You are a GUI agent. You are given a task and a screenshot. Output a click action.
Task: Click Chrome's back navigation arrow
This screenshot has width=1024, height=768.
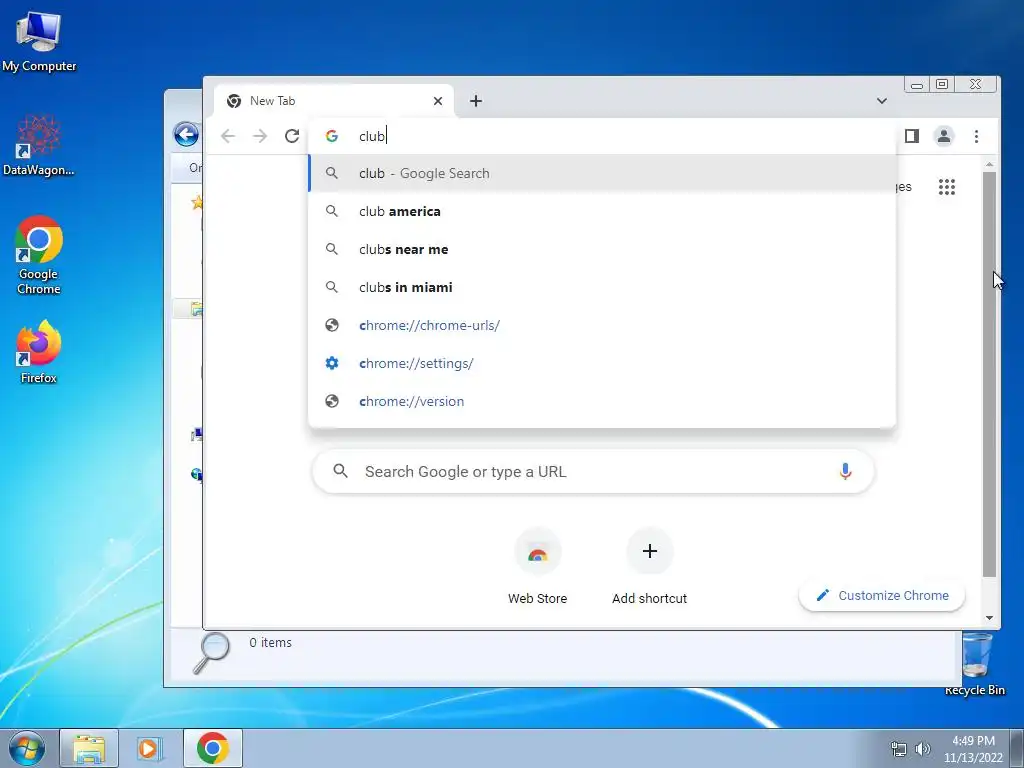pos(228,136)
